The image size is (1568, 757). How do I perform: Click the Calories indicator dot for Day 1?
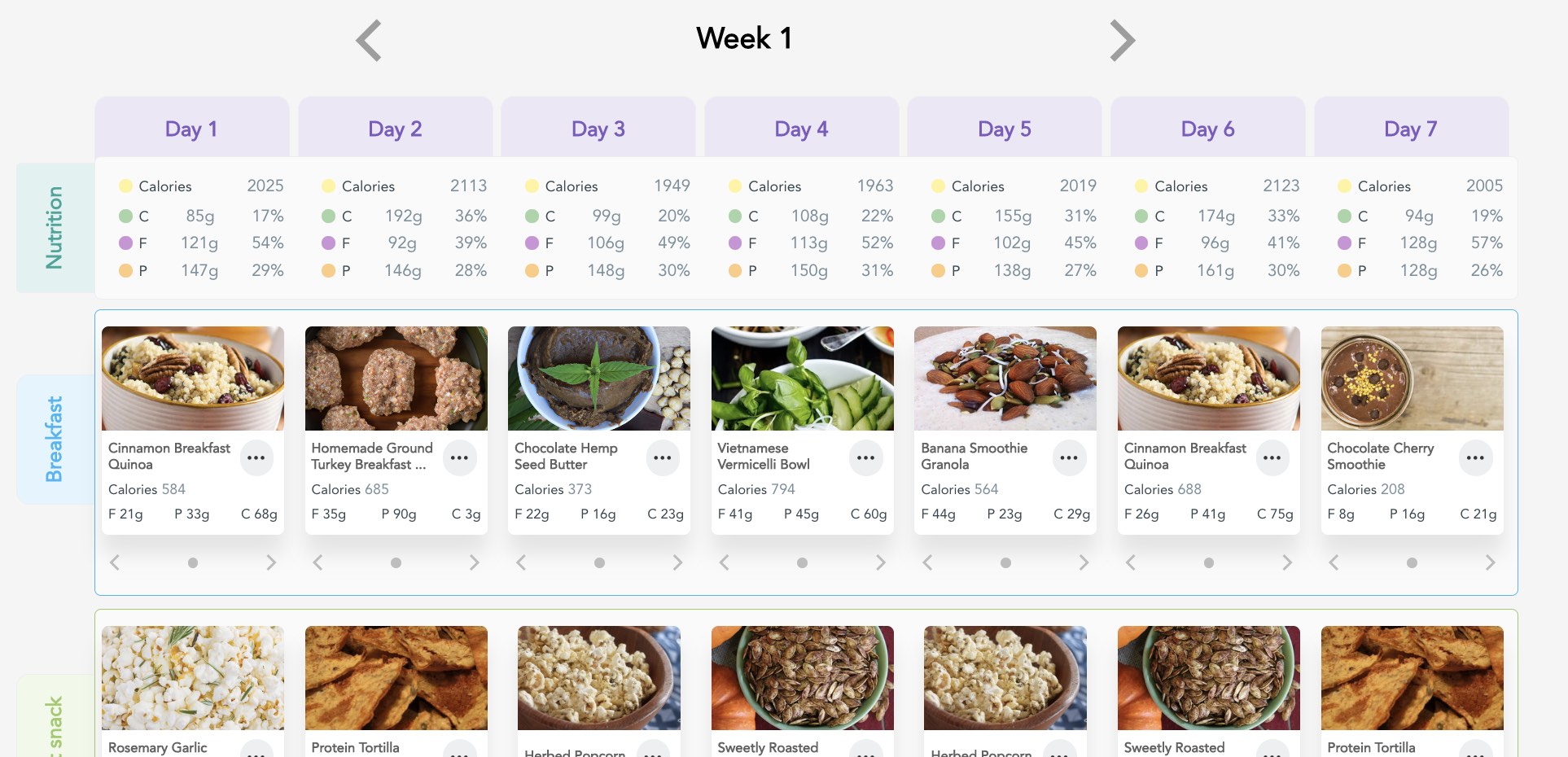point(126,186)
